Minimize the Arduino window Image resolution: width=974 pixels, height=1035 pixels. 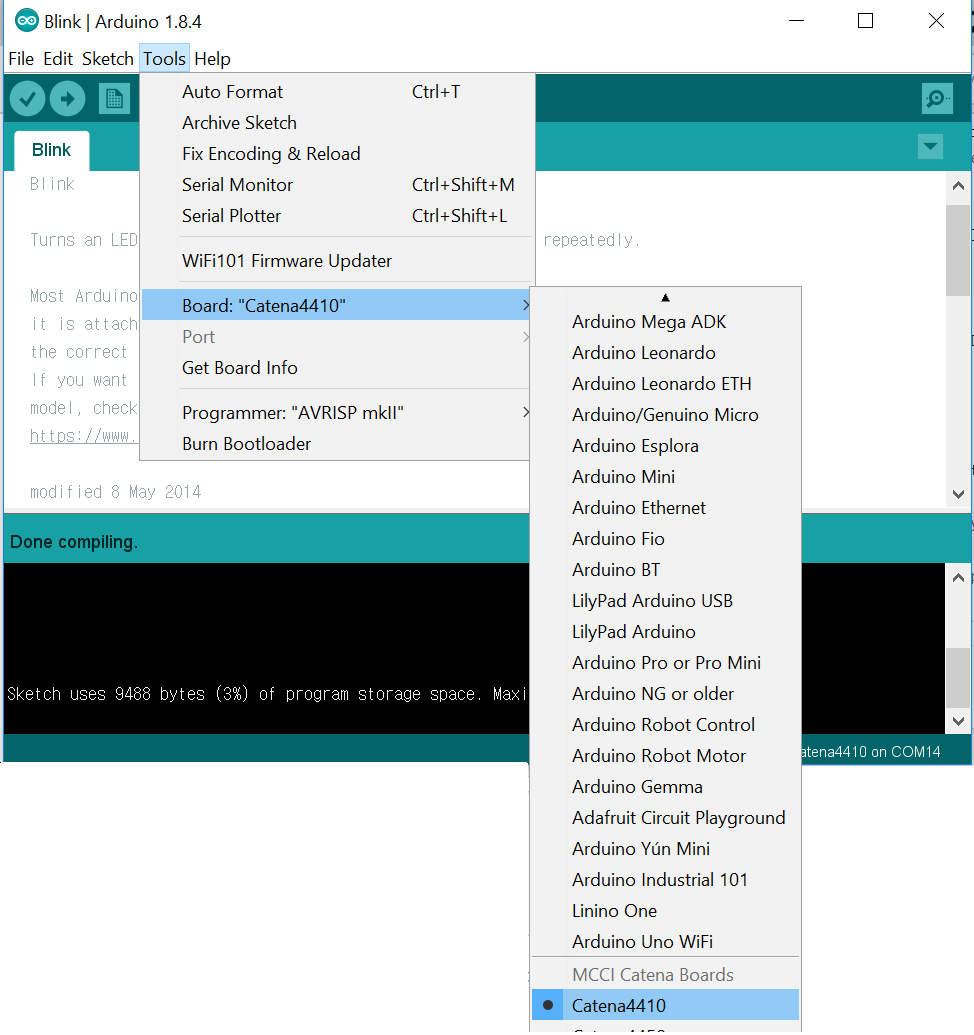(796, 21)
